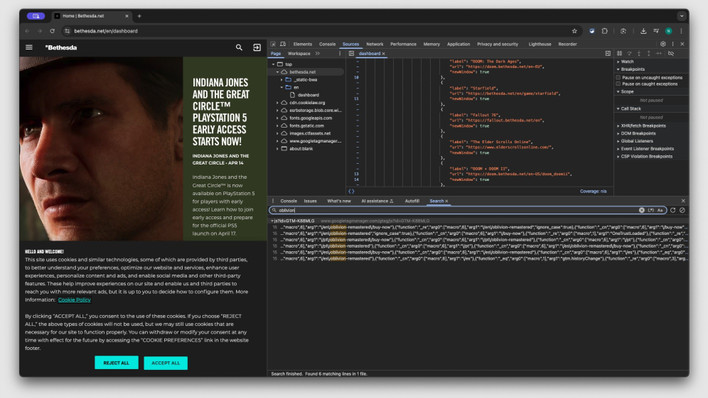Viewport: 708px width, 398px height.
Task: Open the DevTools customize three-dot menu
Action: pyautogui.click(x=673, y=44)
